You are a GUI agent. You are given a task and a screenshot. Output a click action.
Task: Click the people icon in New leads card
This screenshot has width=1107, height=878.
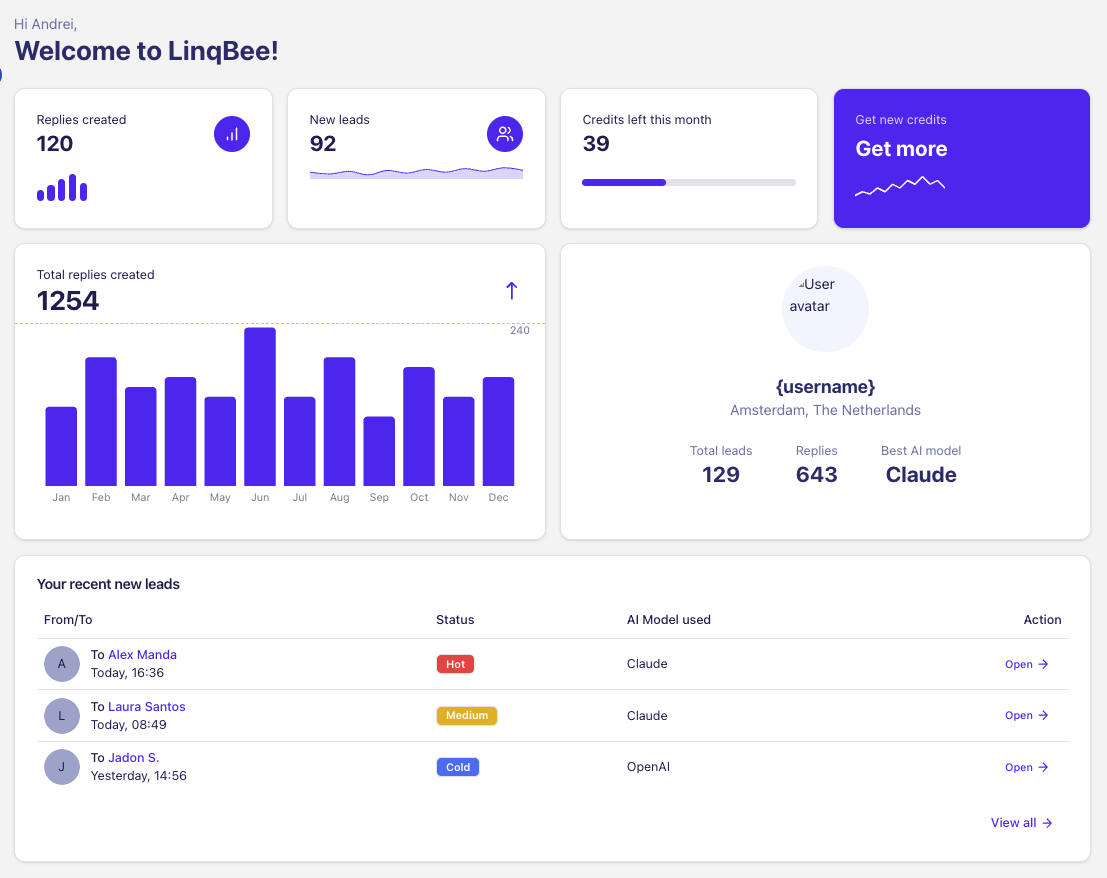coord(505,134)
